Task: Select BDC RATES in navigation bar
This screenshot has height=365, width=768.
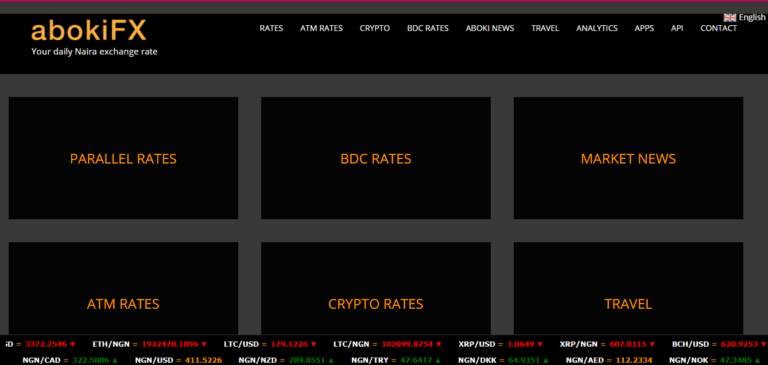Action: click(428, 28)
